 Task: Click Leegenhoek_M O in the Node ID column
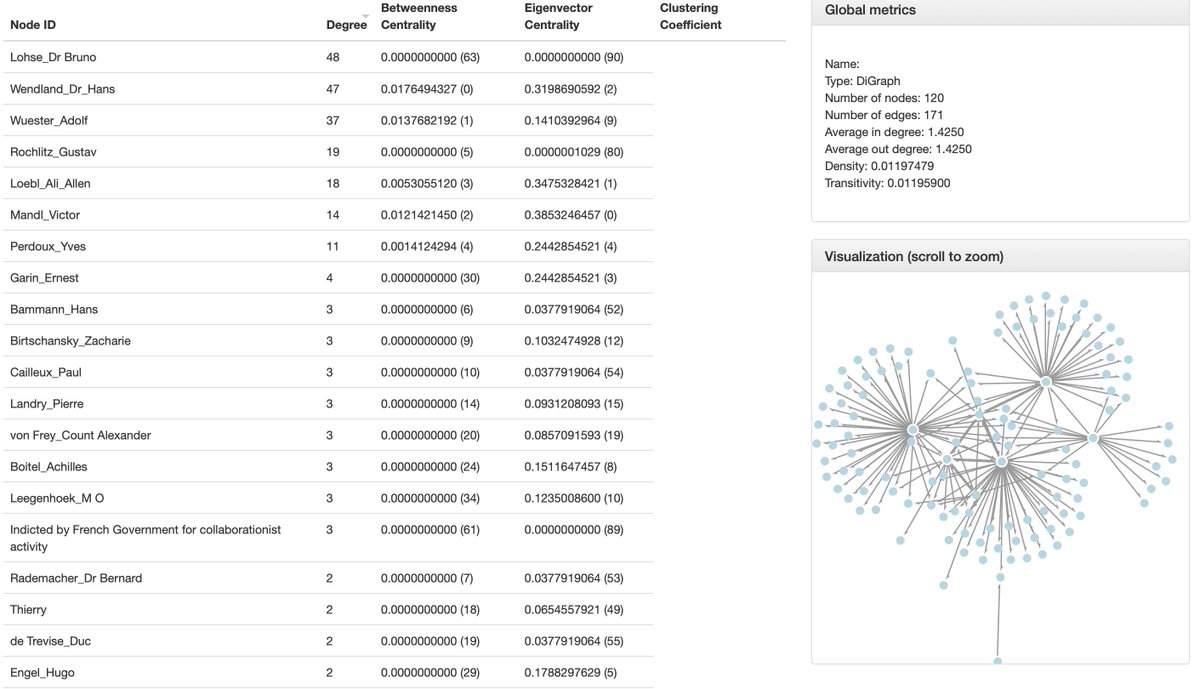pos(57,499)
